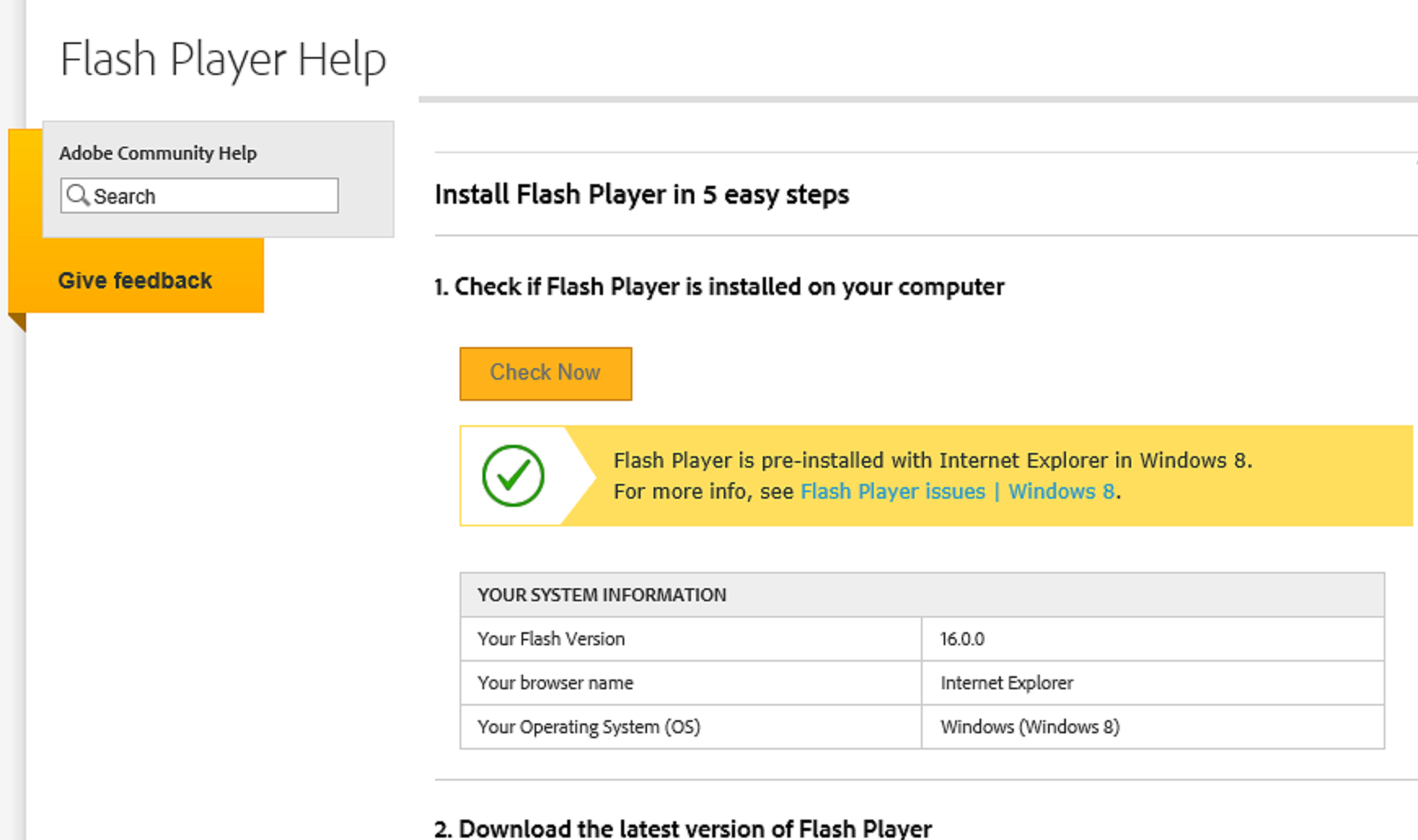
Task: Click the magnifying glass search icon
Action: 78,196
